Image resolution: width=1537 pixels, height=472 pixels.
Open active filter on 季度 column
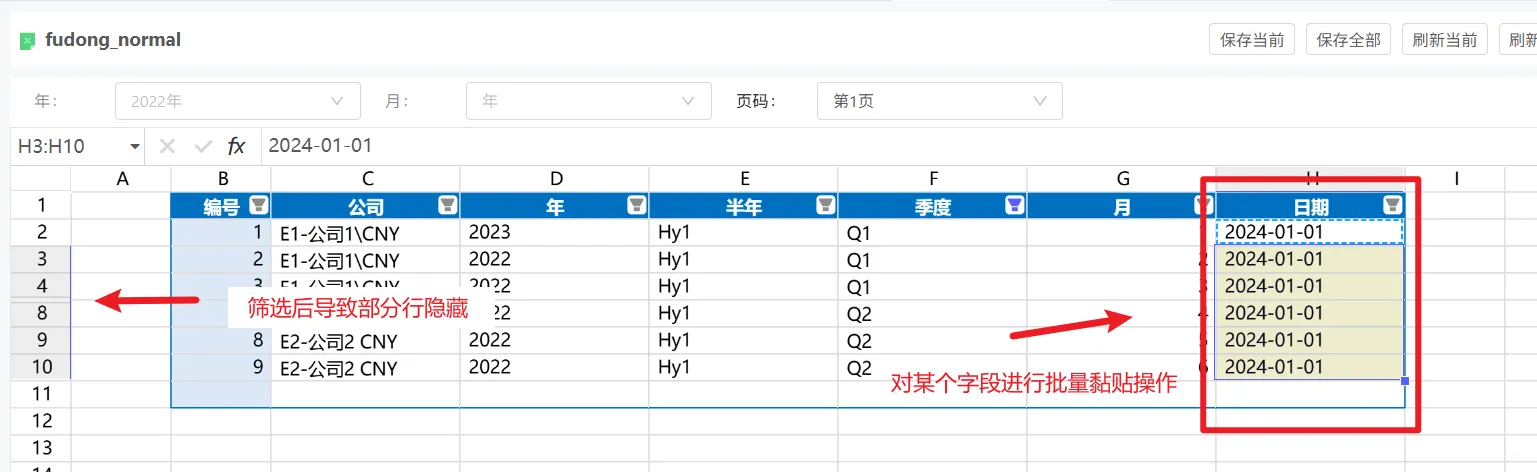(x=1014, y=206)
